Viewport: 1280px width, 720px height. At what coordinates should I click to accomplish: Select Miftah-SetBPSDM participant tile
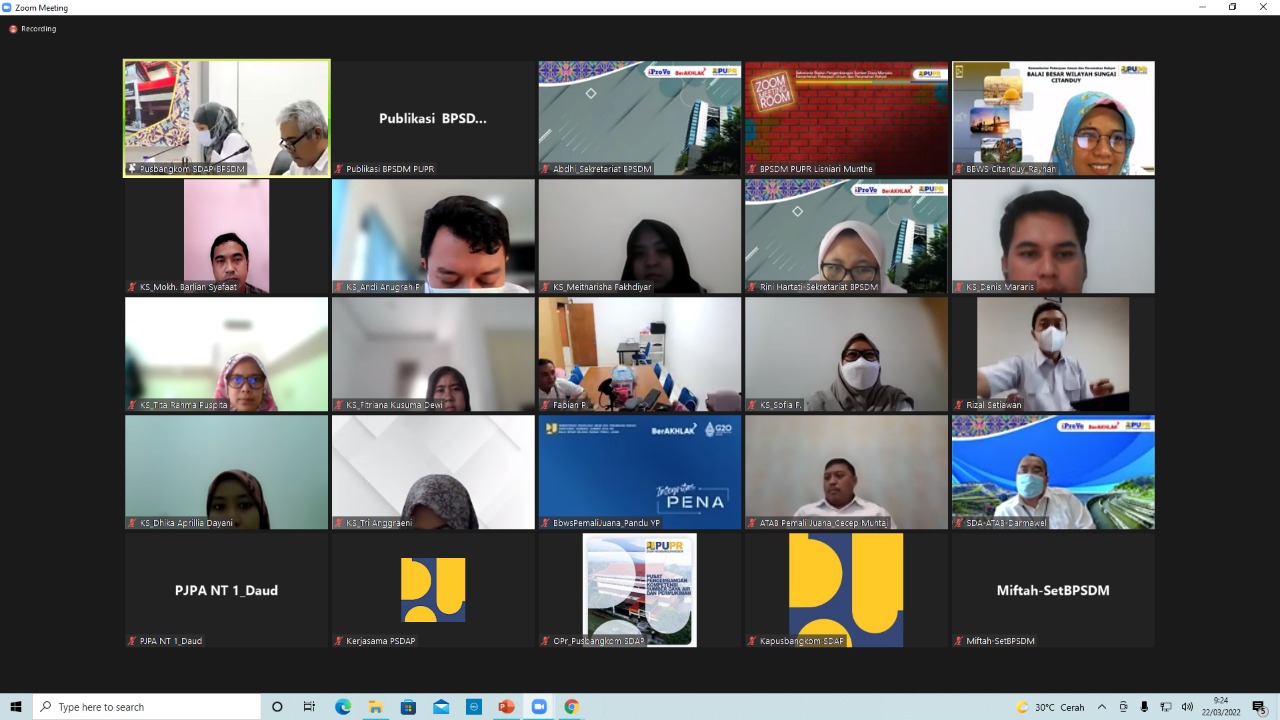click(1053, 590)
